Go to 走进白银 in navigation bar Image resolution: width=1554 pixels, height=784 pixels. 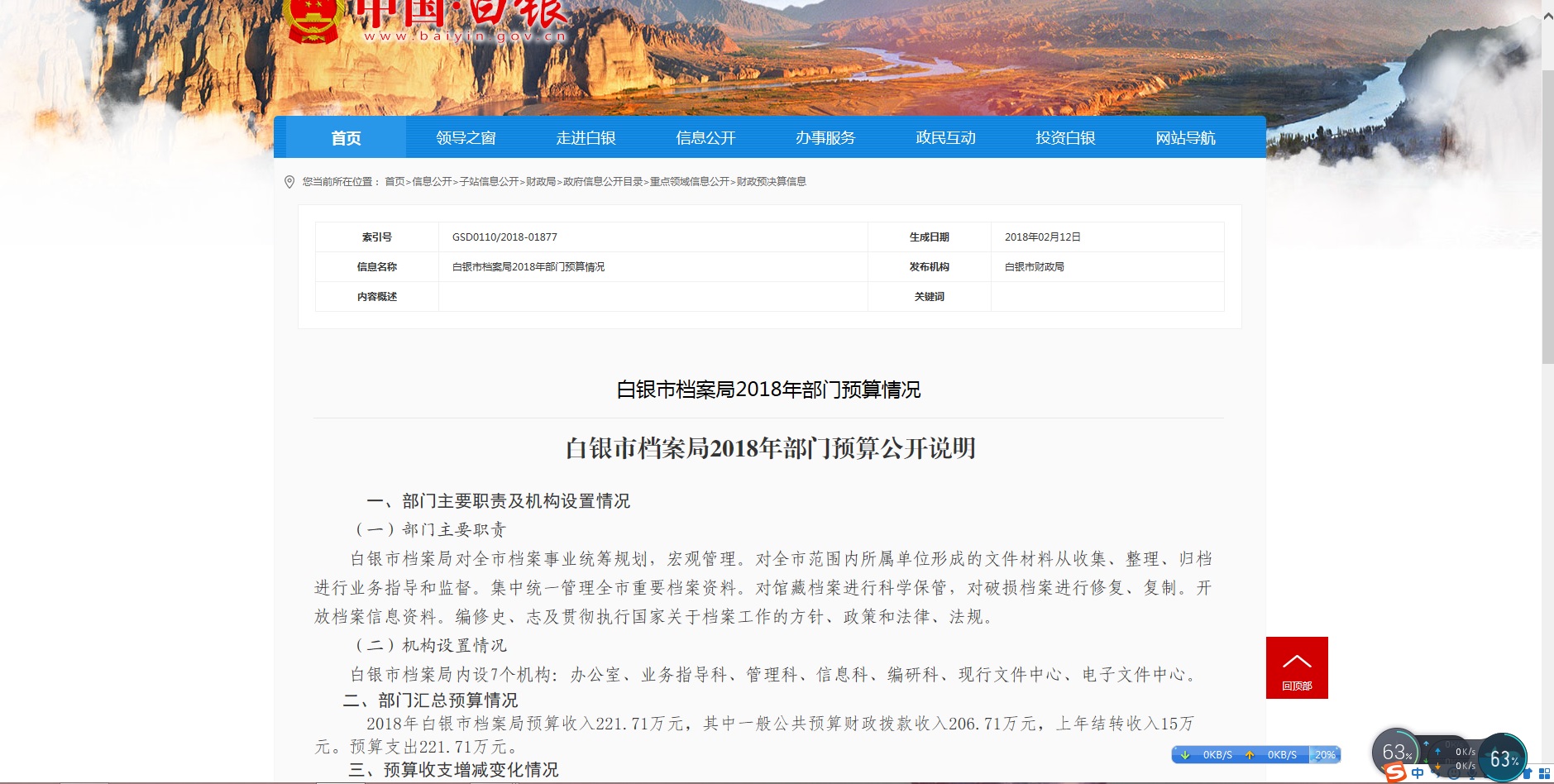[586, 138]
